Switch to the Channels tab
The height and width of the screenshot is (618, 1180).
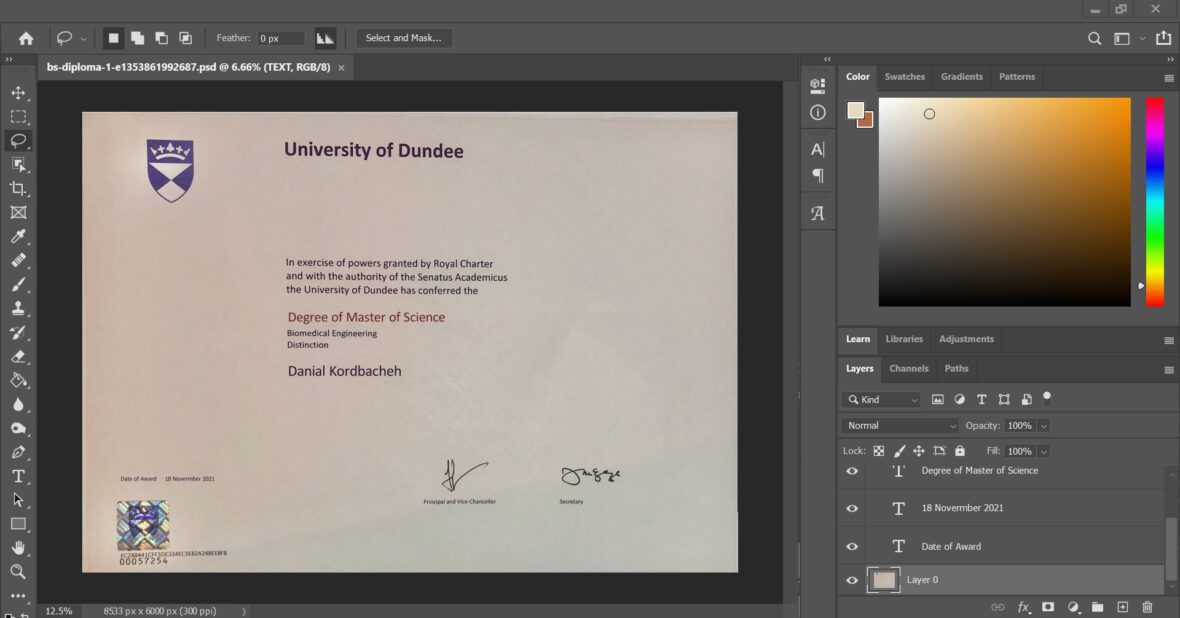(x=908, y=369)
